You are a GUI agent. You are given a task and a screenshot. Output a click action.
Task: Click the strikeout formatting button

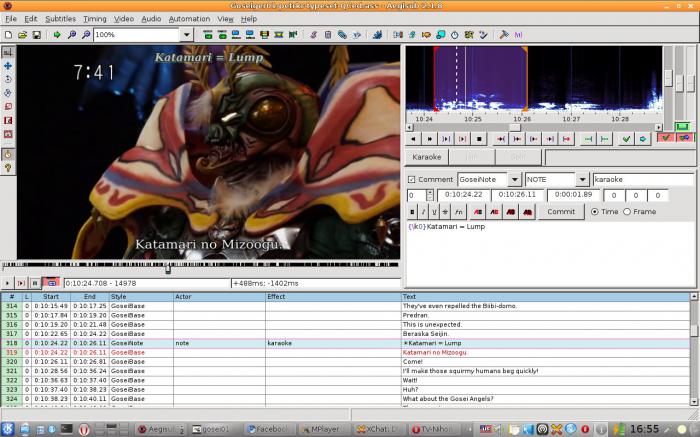click(x=446, y=212)
